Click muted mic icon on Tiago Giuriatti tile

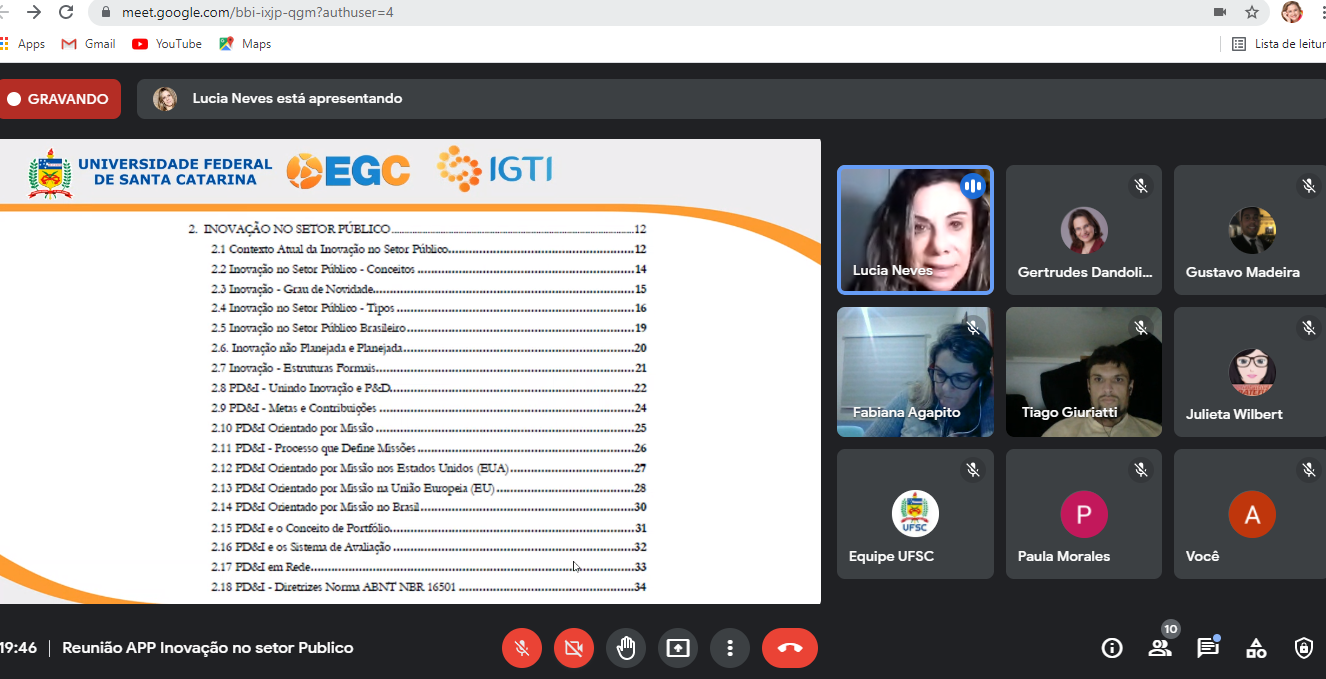click(1140, 328)
